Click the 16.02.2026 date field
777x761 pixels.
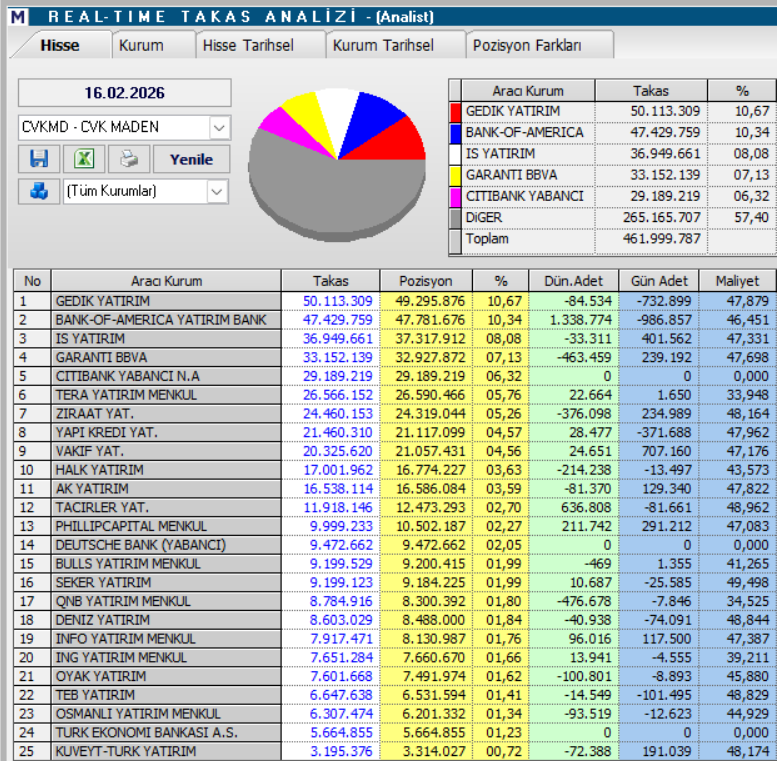coord(124,93)
